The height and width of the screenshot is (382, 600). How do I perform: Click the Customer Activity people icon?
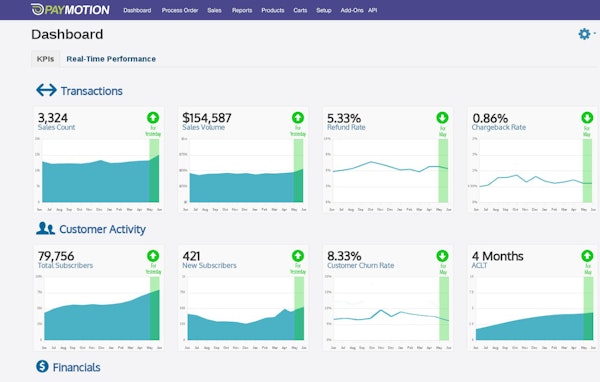coord(46,229)
